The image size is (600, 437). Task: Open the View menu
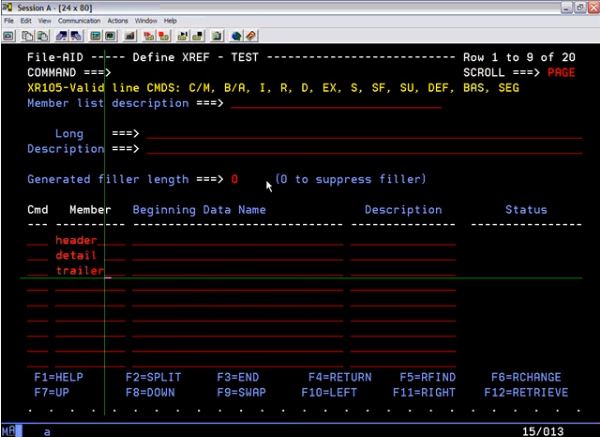(44, 21)
